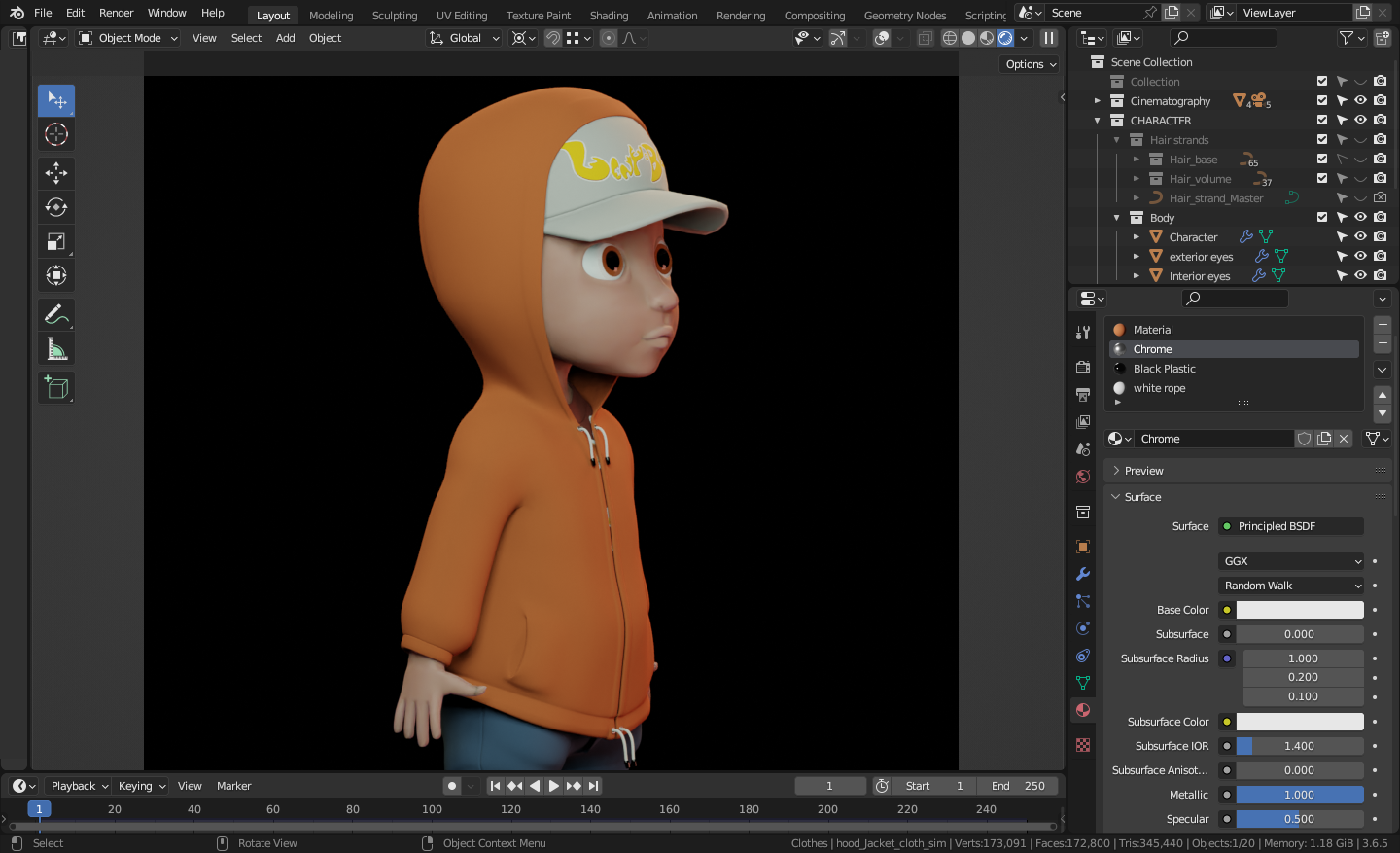This screenshot has width=1400, height=853.
Task: Click the Options button in viewport
Action: (1031, 64)
